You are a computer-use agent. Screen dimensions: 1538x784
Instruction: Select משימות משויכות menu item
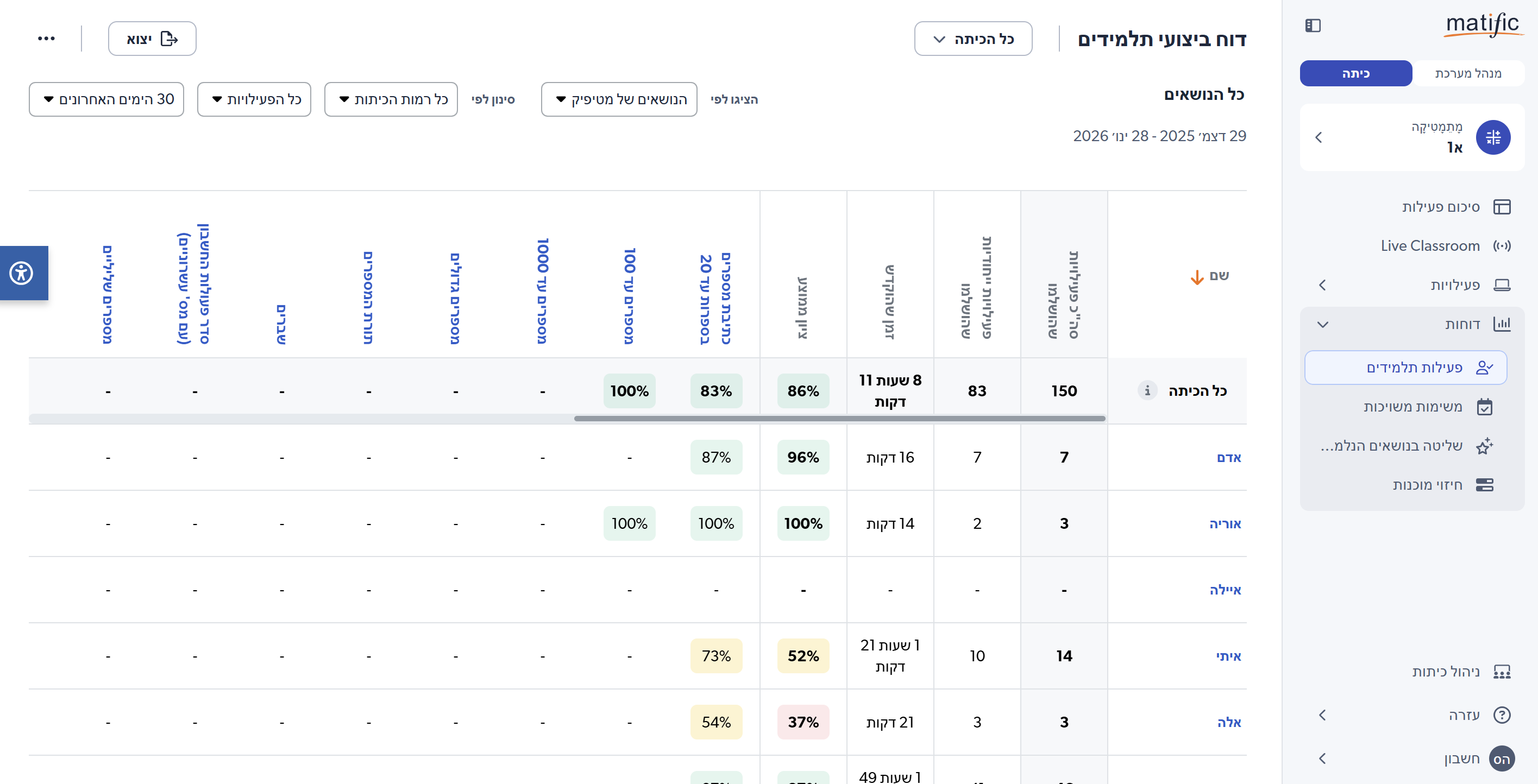[1412, 407]
